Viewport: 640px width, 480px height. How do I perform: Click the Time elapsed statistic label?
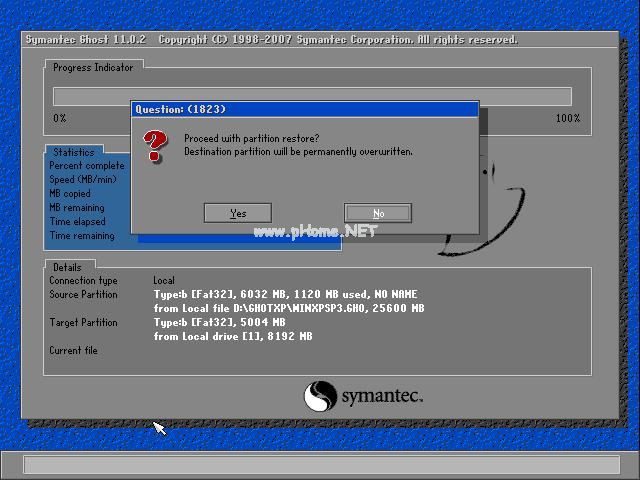pyautogui.click(x=77, y=222)
